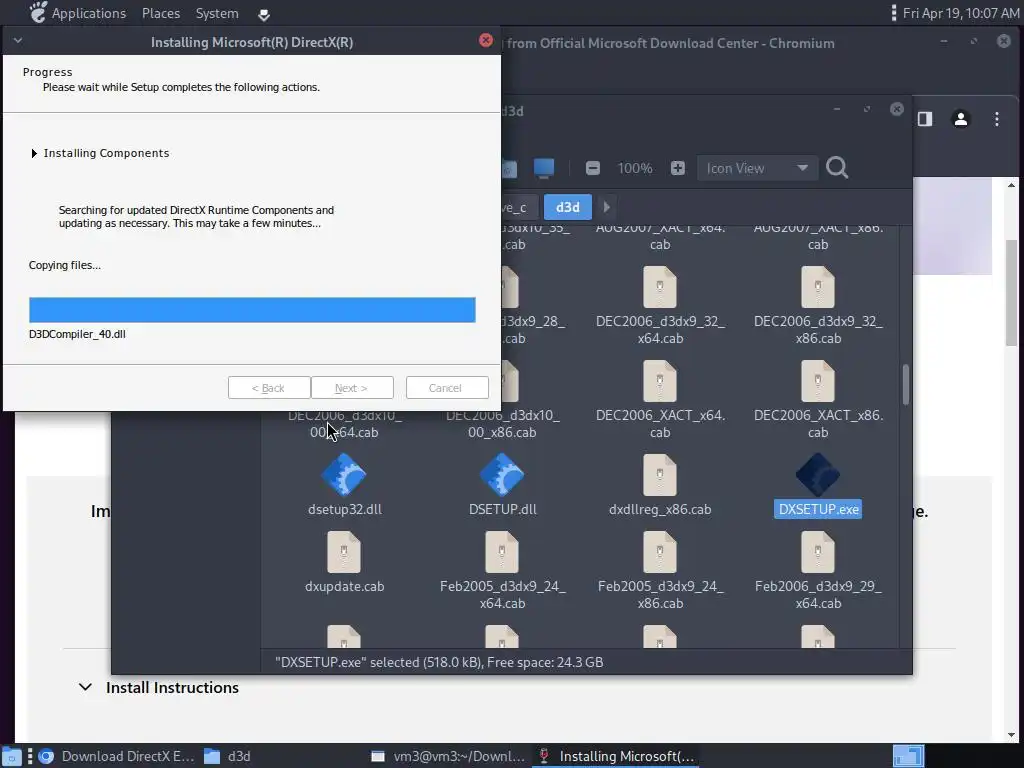Click the system tray menu dots icon
Screen dimensions: 1024x768
[893, 13]
